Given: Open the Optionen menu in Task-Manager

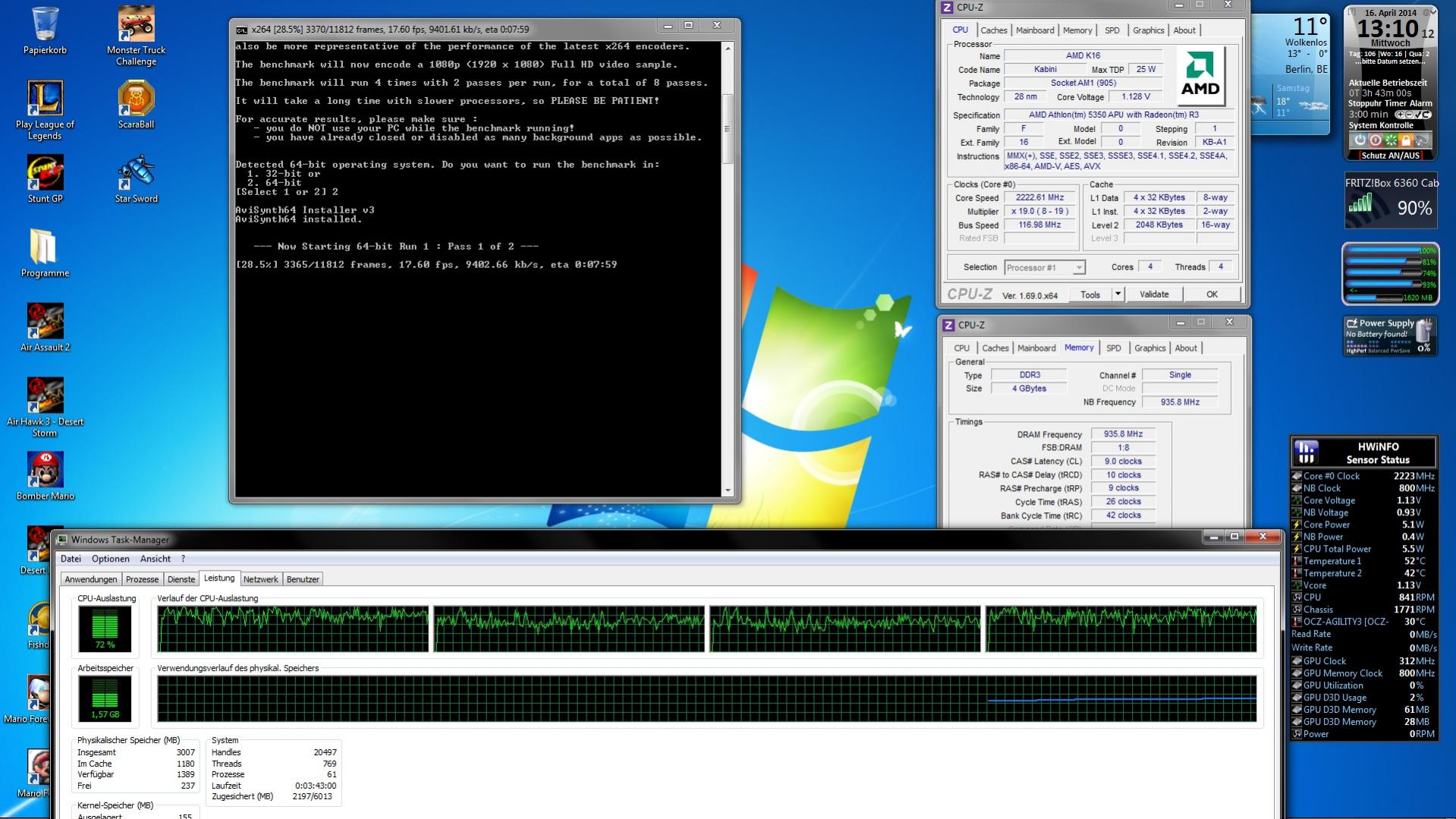Looking at the screenshot, I should [x=111, y=559].
